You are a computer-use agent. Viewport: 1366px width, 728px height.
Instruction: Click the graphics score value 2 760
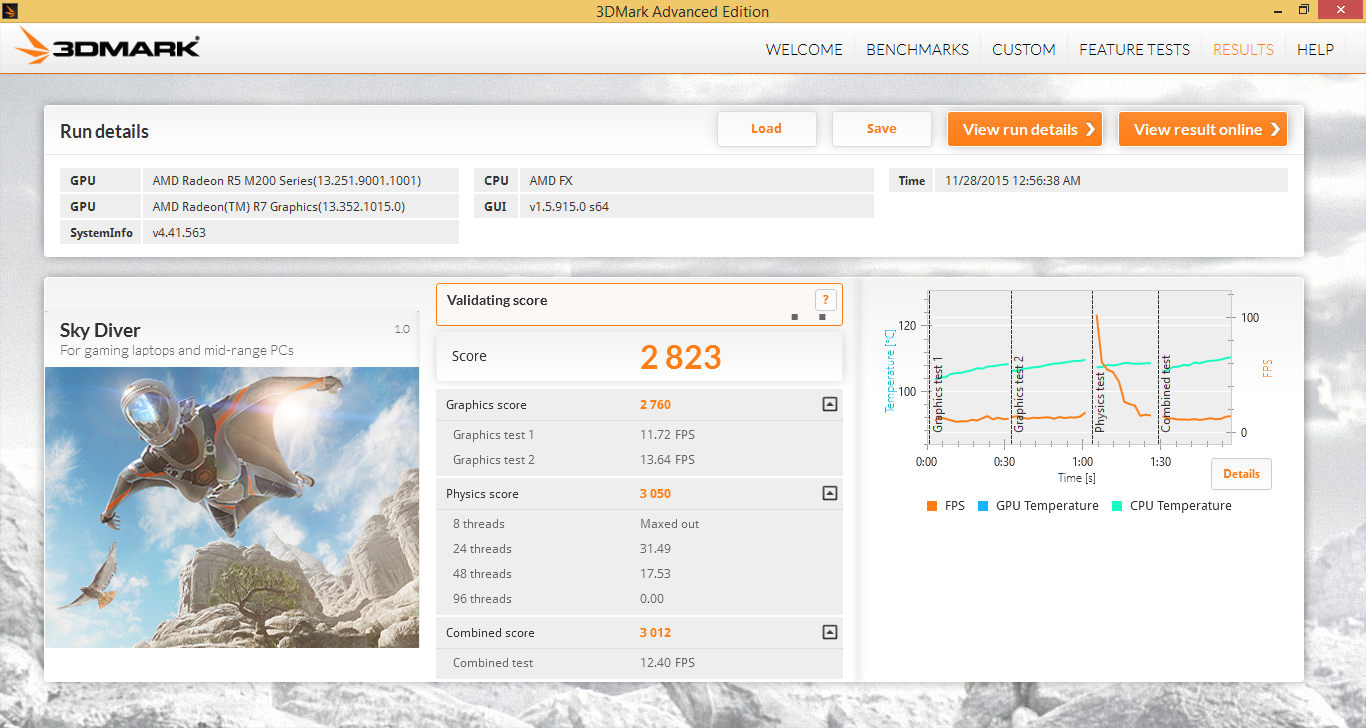tap(655, 405)
